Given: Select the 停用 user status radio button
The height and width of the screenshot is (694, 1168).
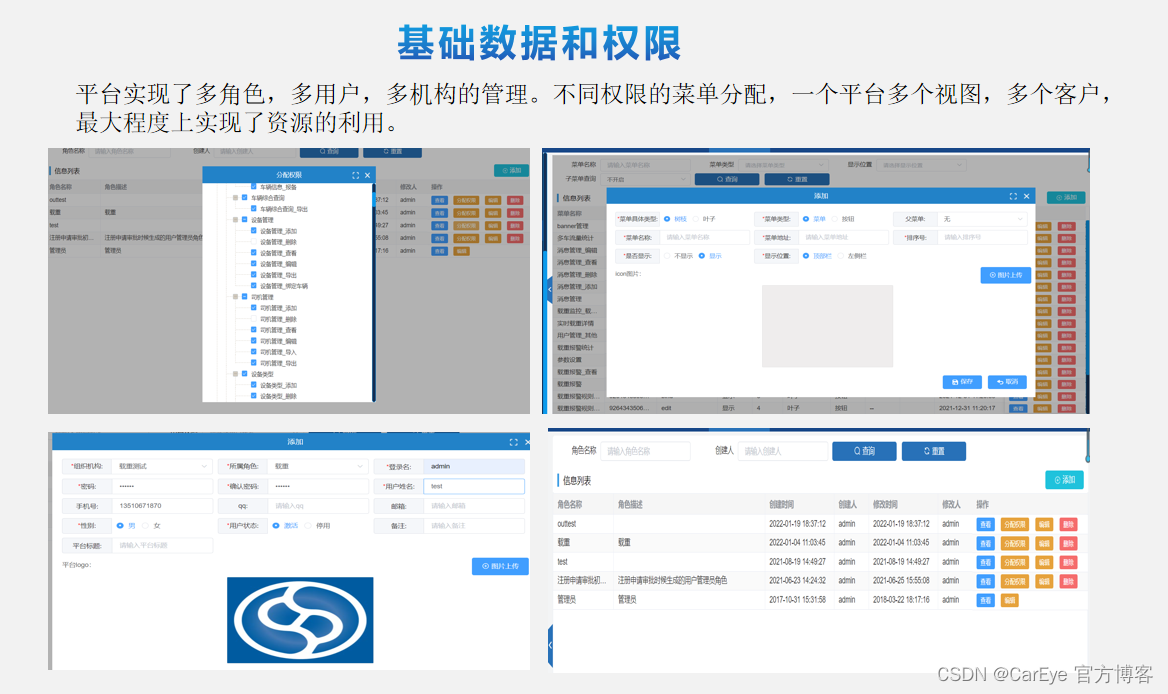Looking at the screenshot, I should click(x=308, y=525).
